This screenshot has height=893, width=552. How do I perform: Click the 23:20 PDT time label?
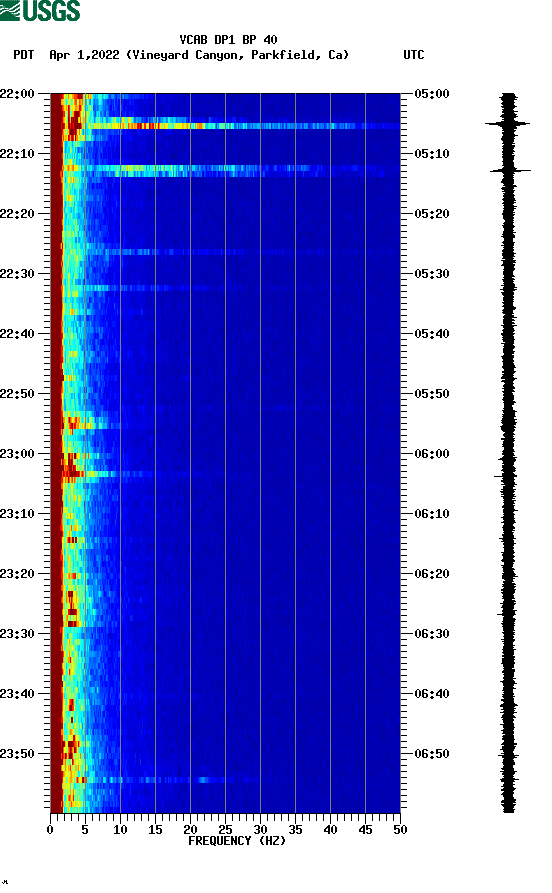pos(17,574)
